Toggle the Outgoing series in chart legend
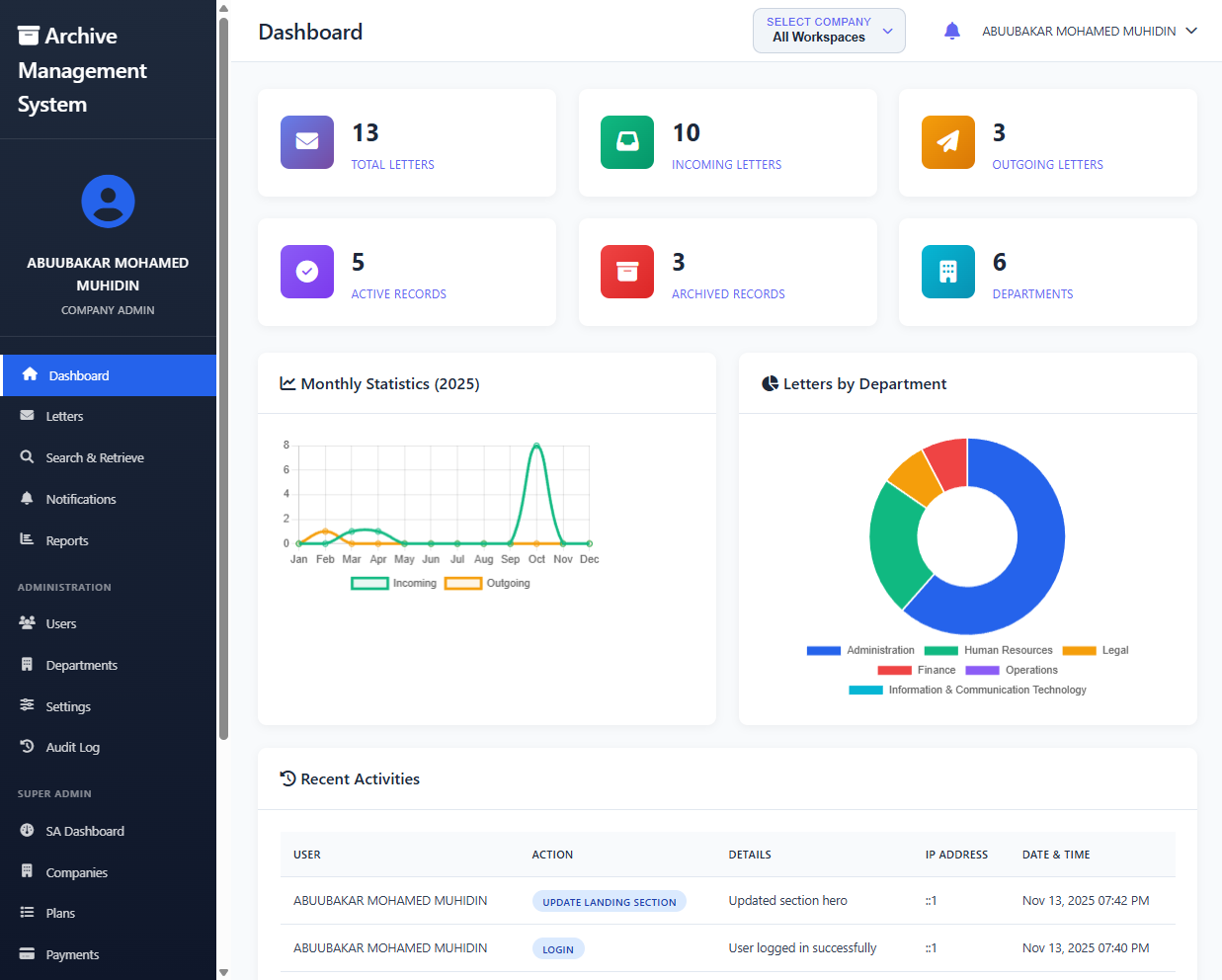The image size is (1222, 980). point(488,584)
